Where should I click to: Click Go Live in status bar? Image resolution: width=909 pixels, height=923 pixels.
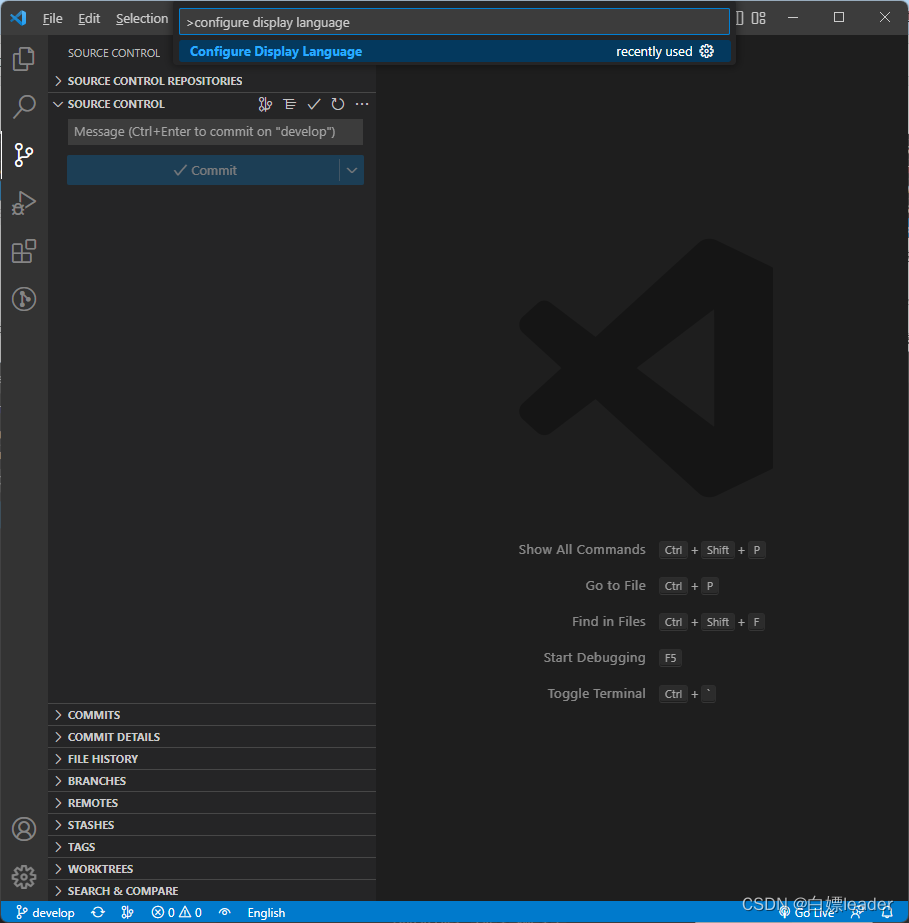[x=807, y=913]
